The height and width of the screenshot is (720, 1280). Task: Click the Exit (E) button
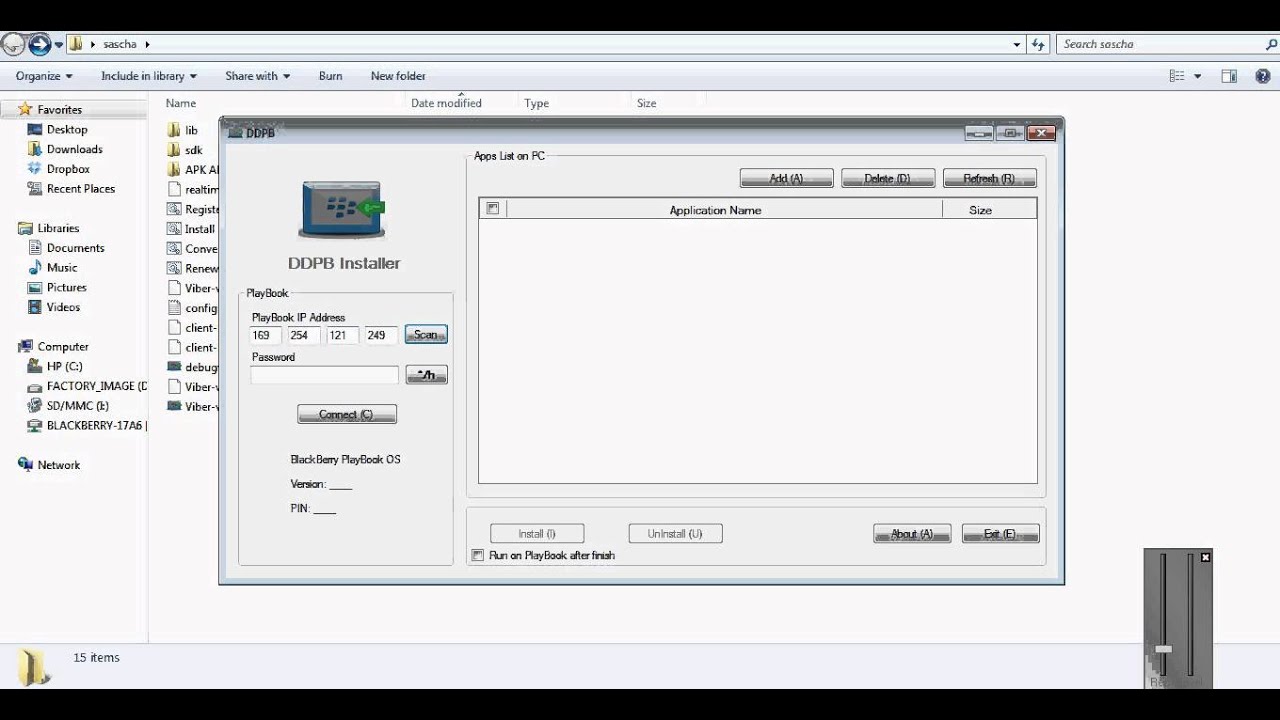tap(1000, 534)
